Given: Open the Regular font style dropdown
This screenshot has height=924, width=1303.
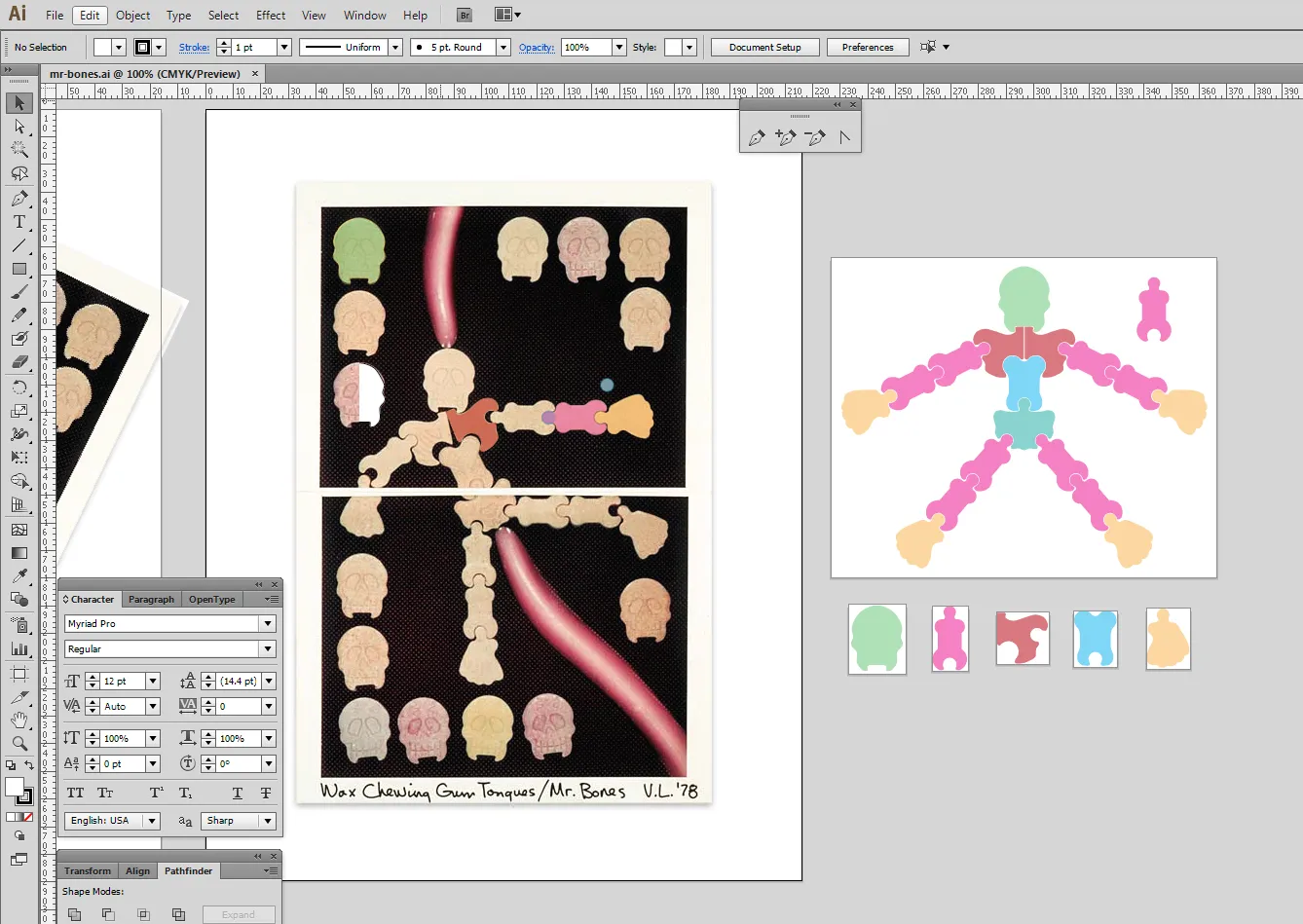Looking at the screenshot, I should coord(268,649).
